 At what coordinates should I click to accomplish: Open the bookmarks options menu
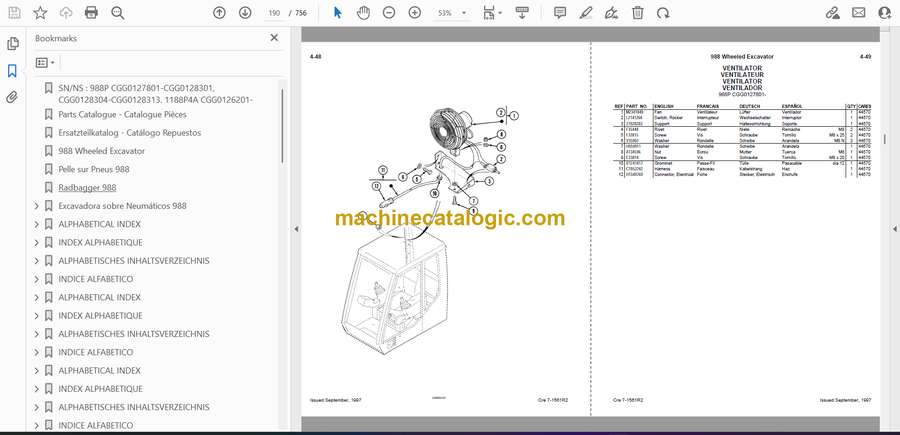click(45, 63)
